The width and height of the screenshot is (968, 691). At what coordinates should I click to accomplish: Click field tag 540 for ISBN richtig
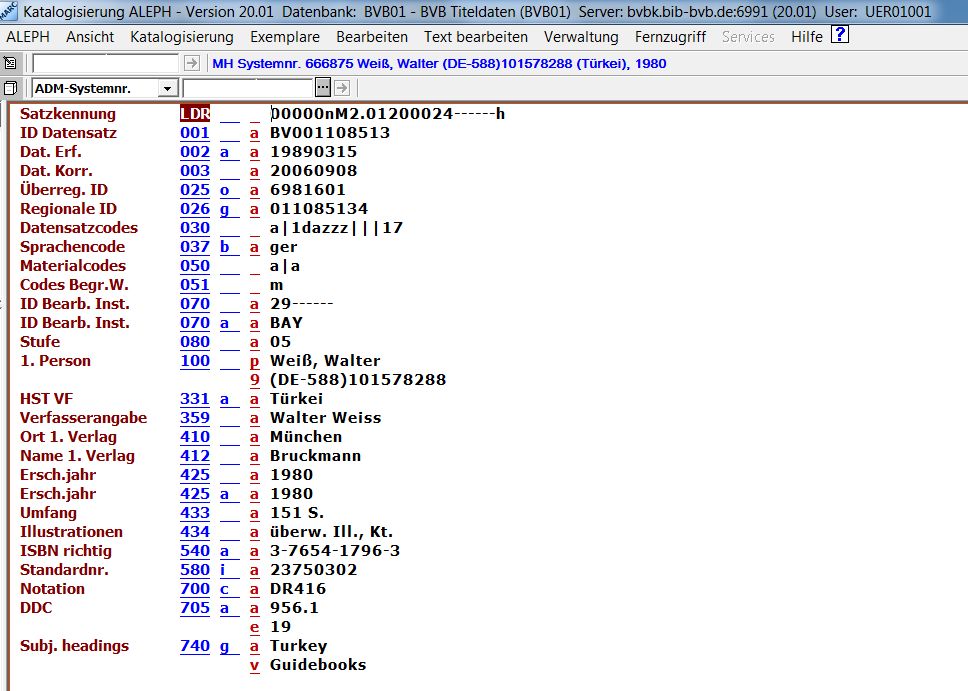[195, 551]
